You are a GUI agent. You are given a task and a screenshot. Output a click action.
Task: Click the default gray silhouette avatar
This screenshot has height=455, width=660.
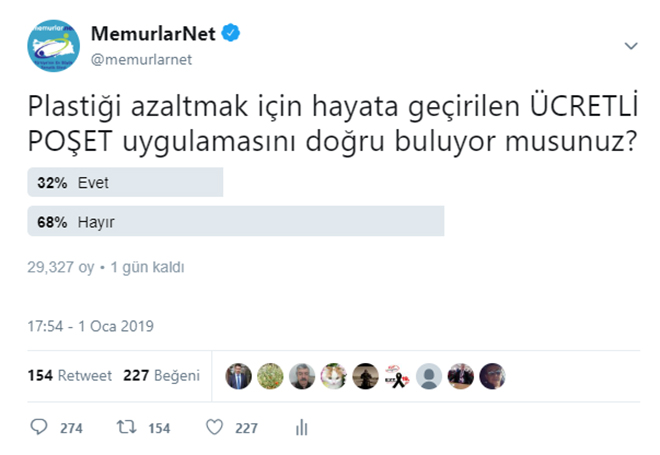click(429, 376)
